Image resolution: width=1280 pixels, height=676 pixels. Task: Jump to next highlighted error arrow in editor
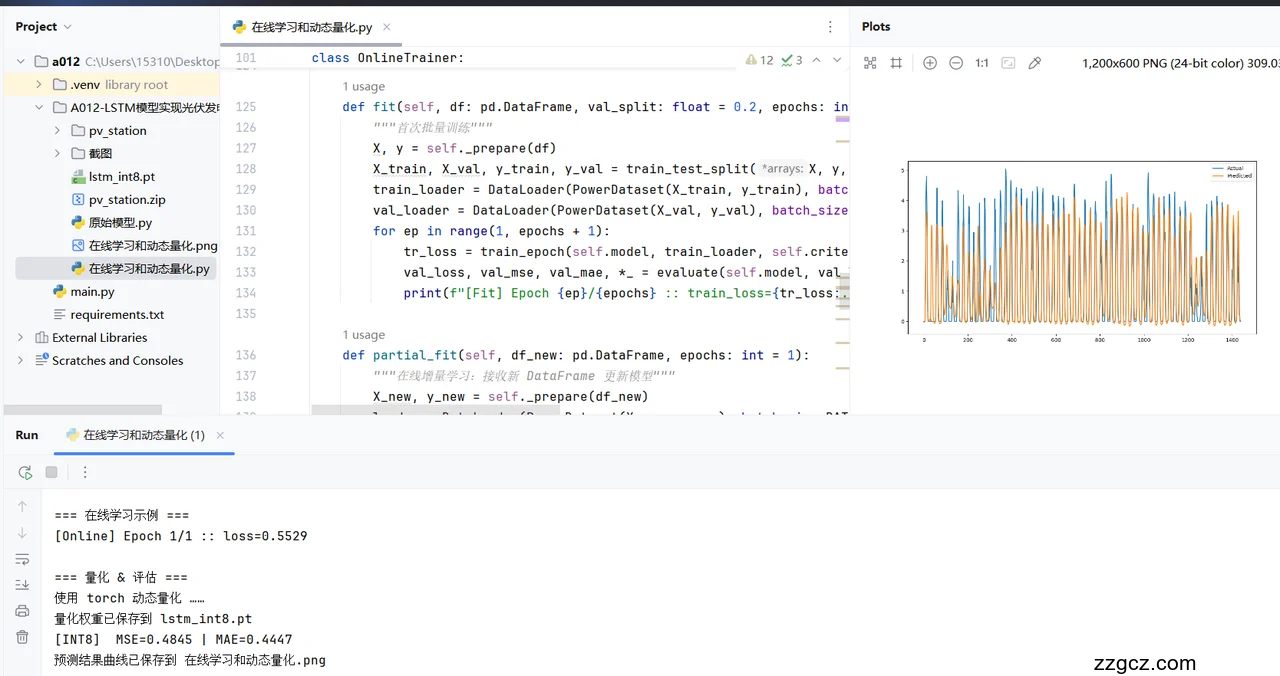point(837,60)
